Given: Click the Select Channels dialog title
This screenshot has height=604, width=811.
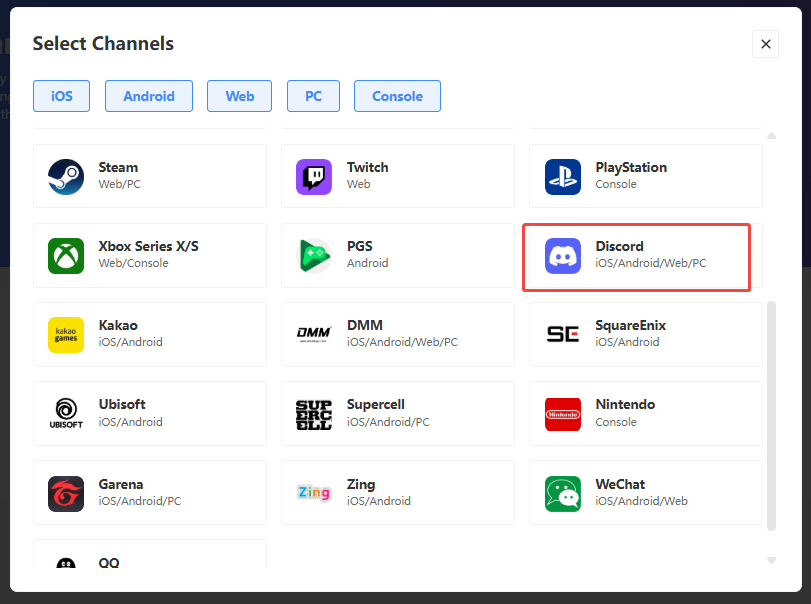Looking at the screenshot, I should click(x=103, y=43).
